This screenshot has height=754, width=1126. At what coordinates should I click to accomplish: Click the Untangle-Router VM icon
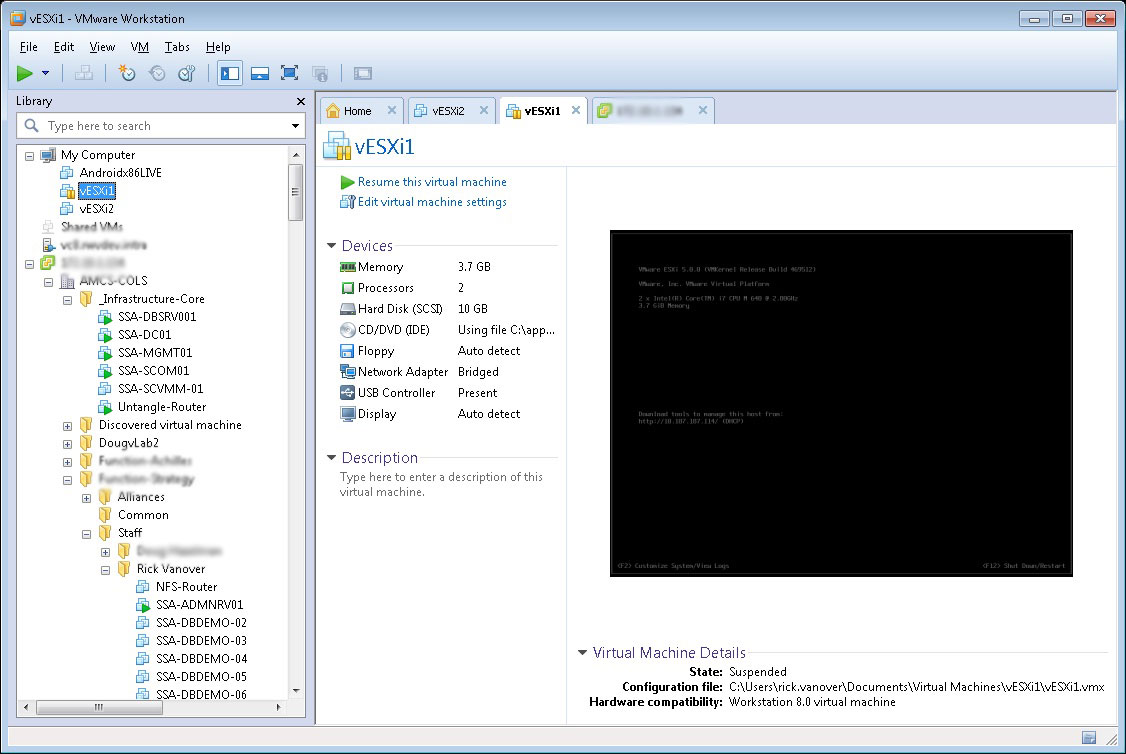[x=105, y=407]
